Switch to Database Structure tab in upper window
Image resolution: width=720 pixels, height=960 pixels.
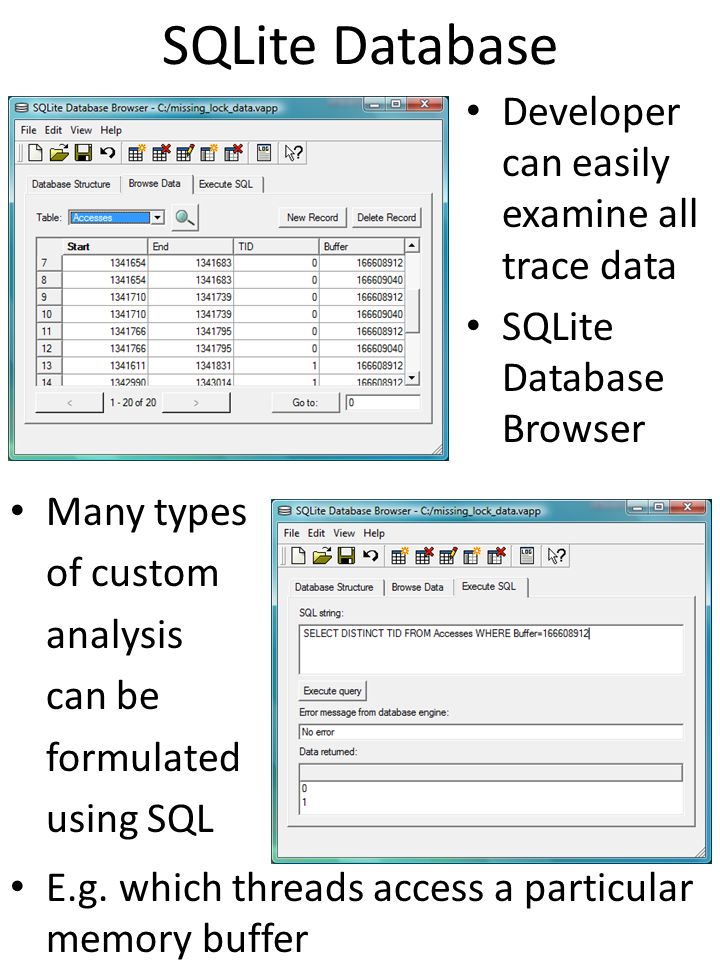coord(71,184)
